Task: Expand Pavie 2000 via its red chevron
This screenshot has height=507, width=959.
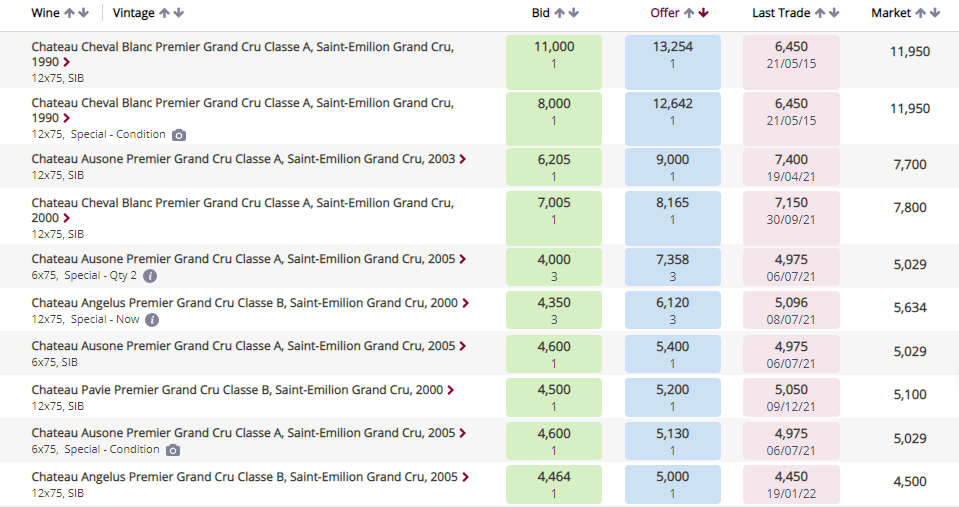Action: 451,390
